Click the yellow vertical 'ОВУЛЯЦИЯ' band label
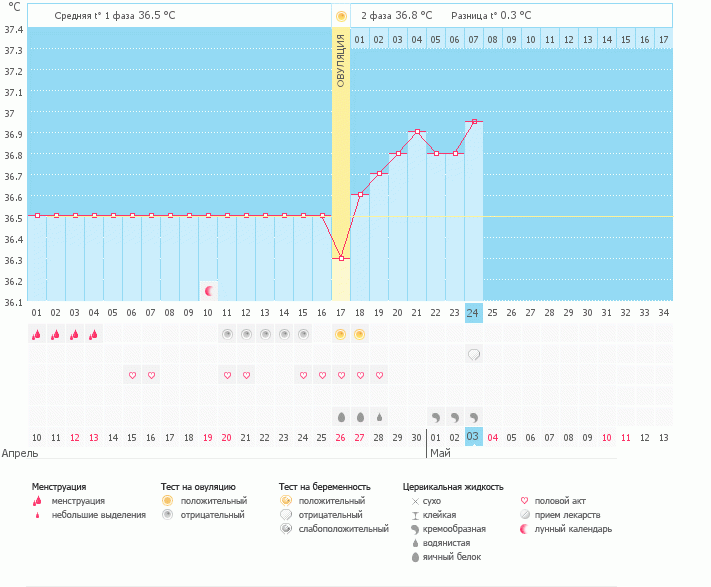Image resolution: width=711 pixels, height=587 pixels. pyautogui.click(x=341, y=60)
